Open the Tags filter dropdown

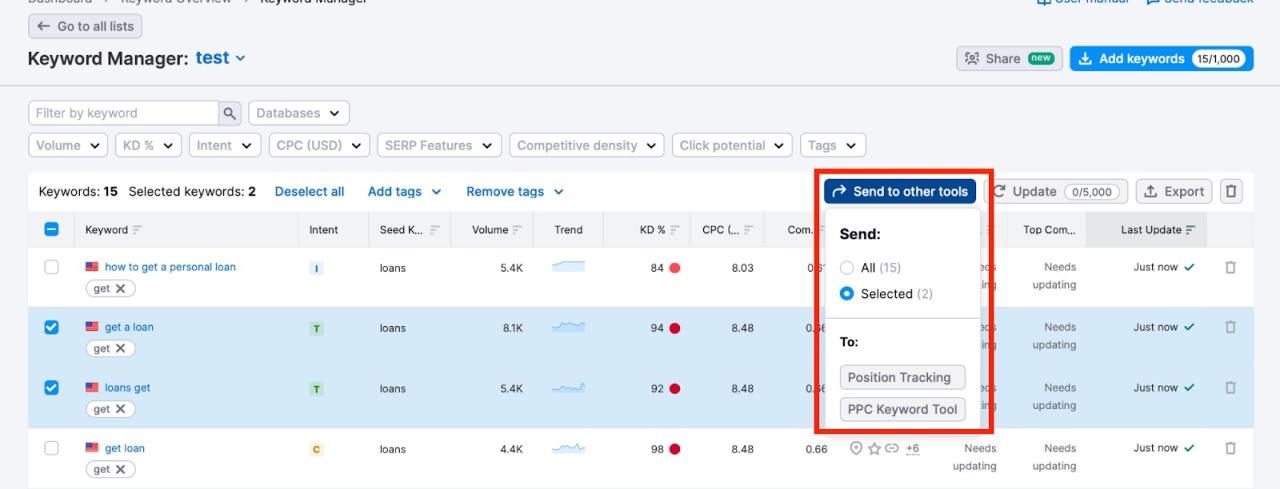click(x=833, y=145)
